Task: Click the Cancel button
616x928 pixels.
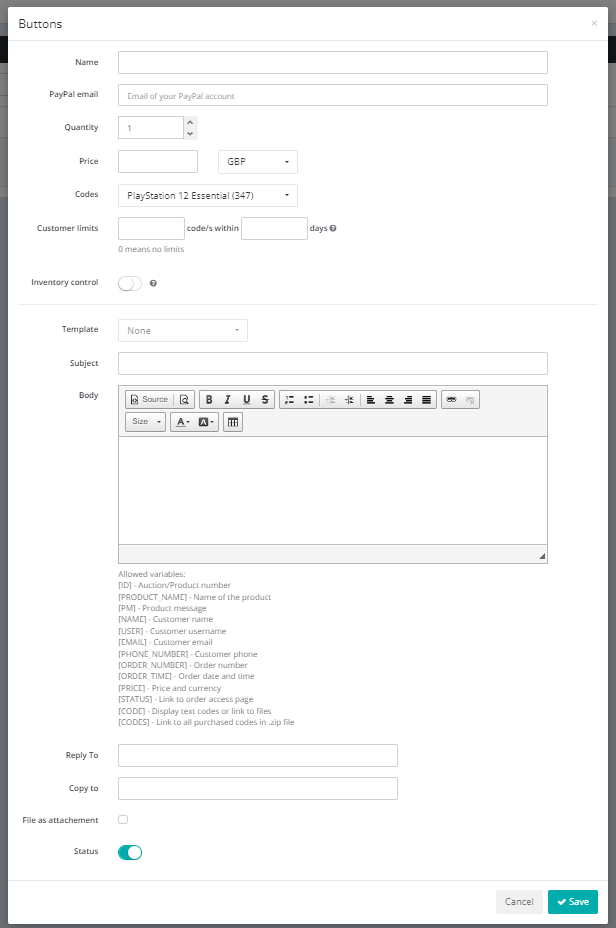Action: [519, 902]
